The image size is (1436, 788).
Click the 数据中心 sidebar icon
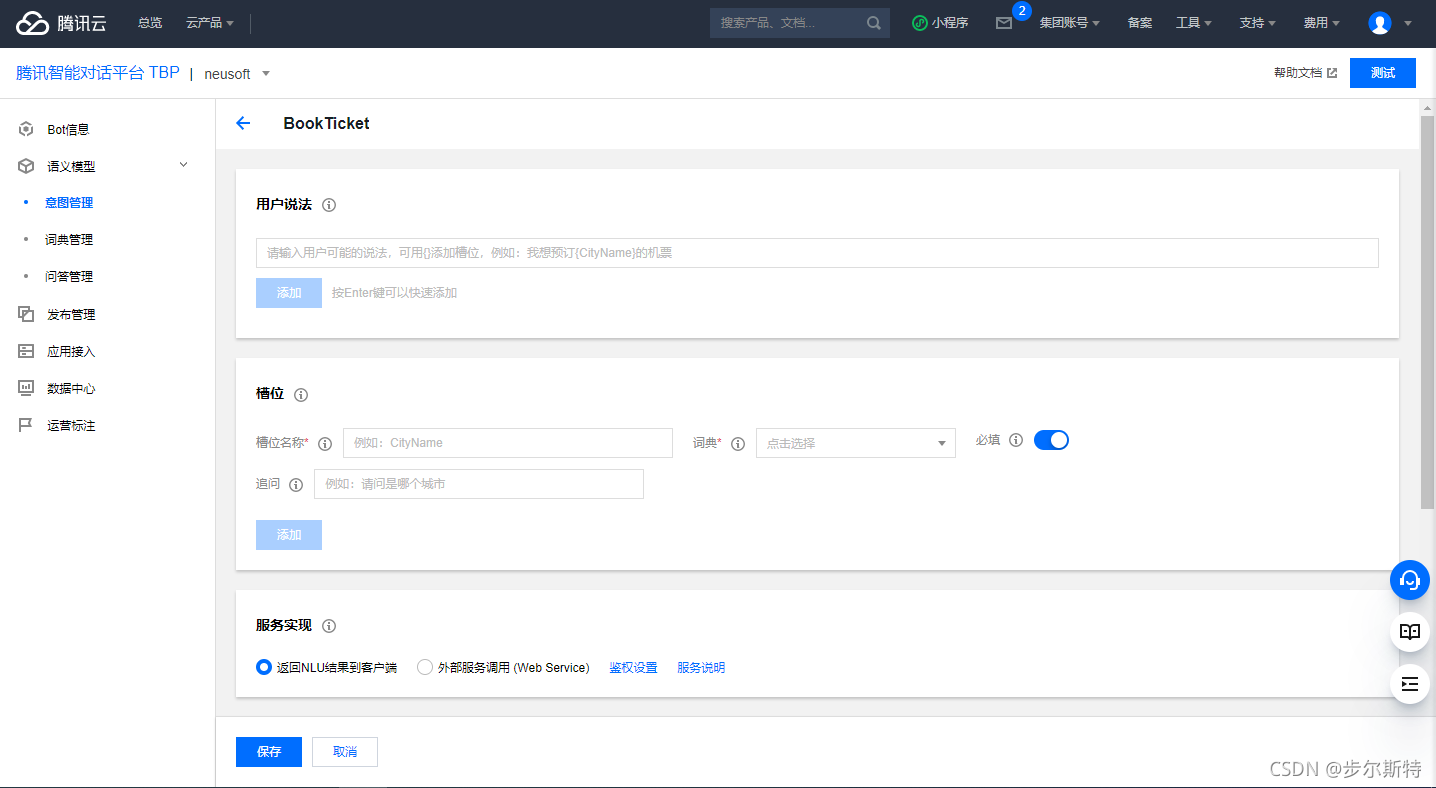pos(26,388)
